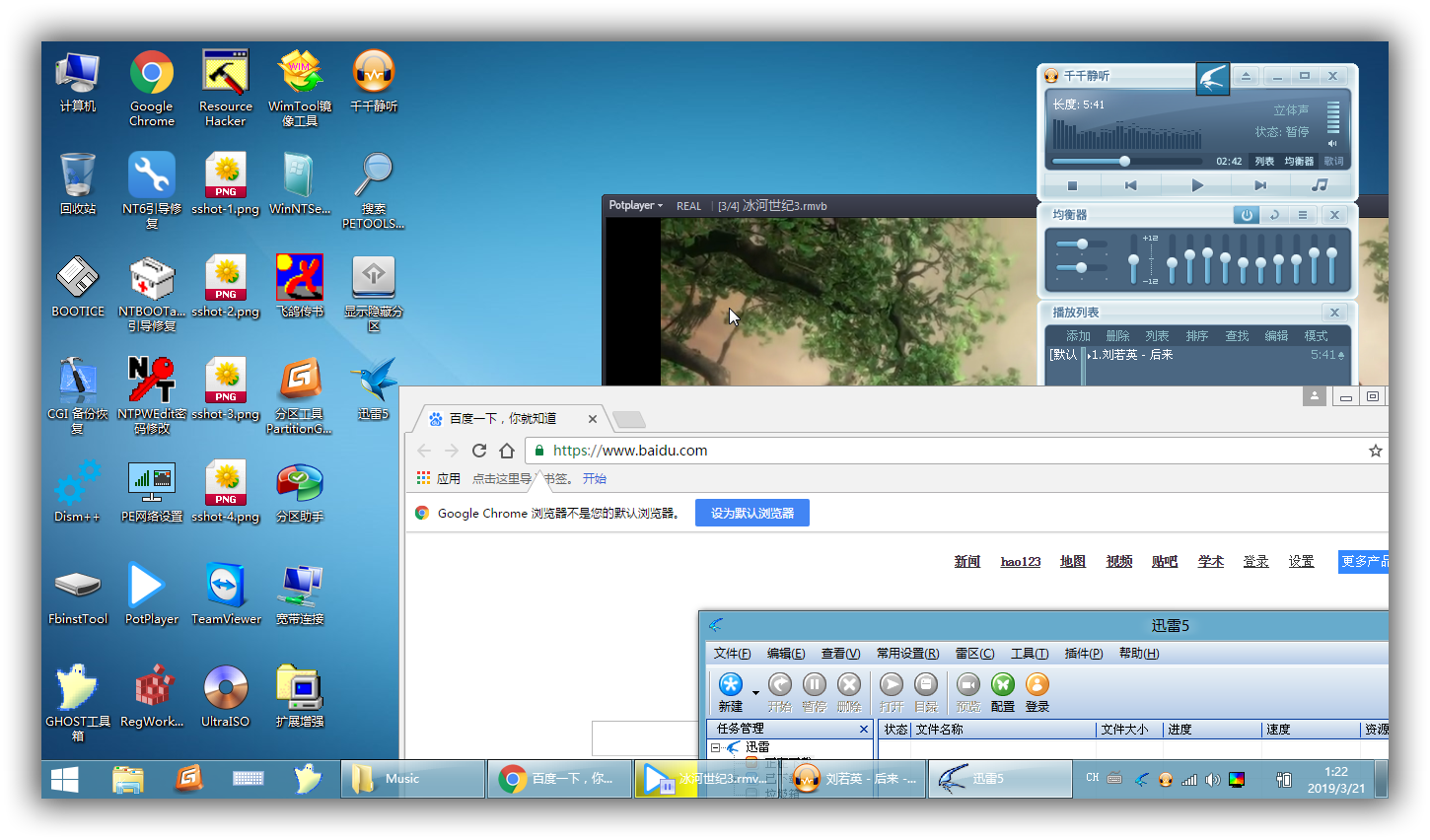Click the 打开 open icon in 迅雷5
1430x840 pixels.
click(x=892, y=692)
